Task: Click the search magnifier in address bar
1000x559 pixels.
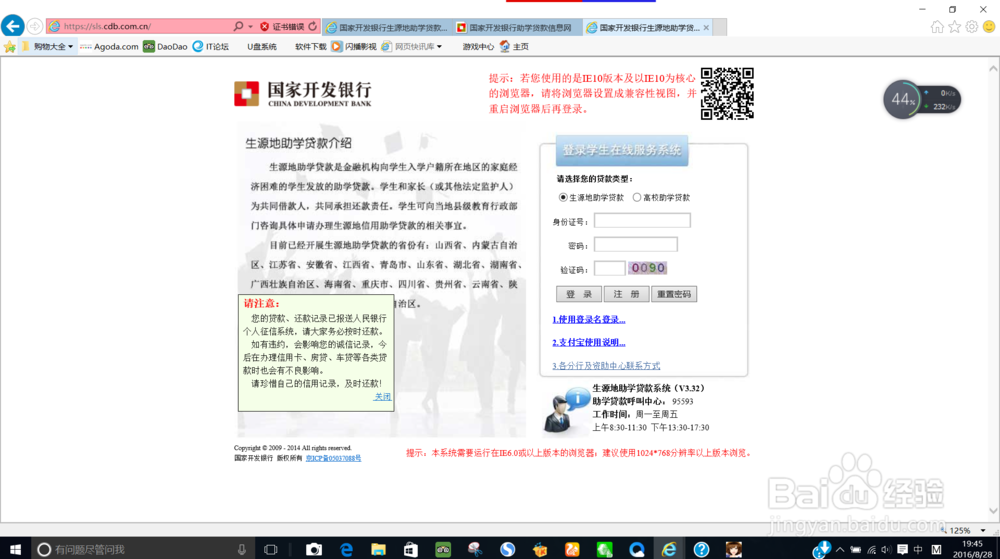Action: tap(239, 26)
